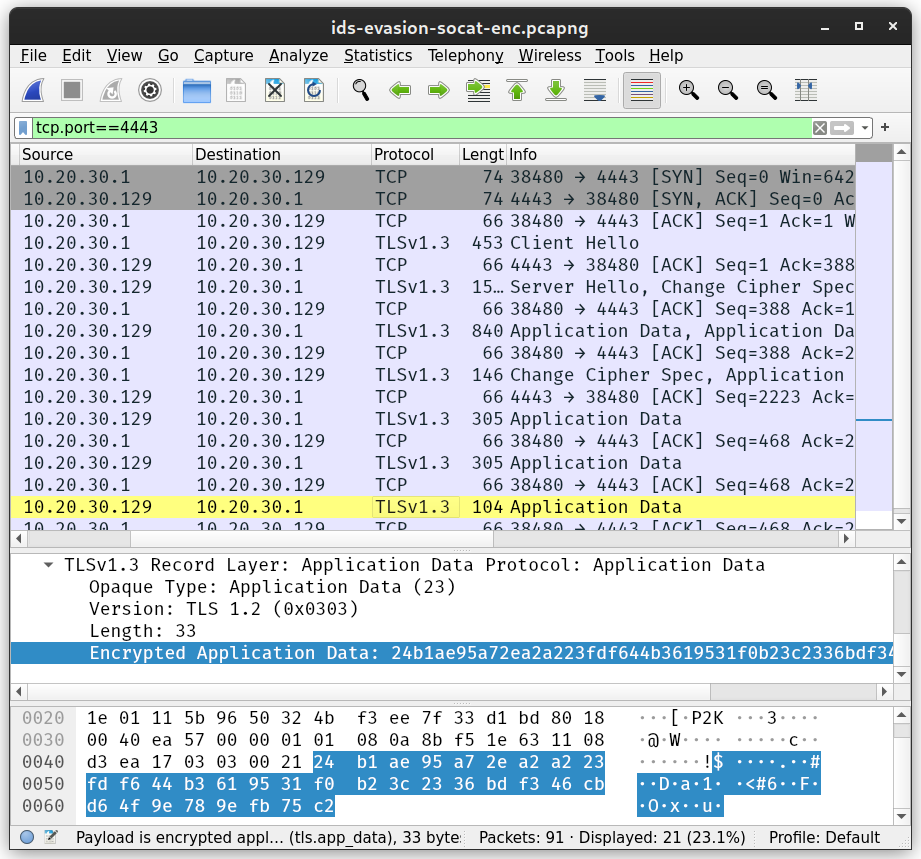Click the find packet magnifier icon
Viewport: 921px width, 859px height.
click(361, 90)
